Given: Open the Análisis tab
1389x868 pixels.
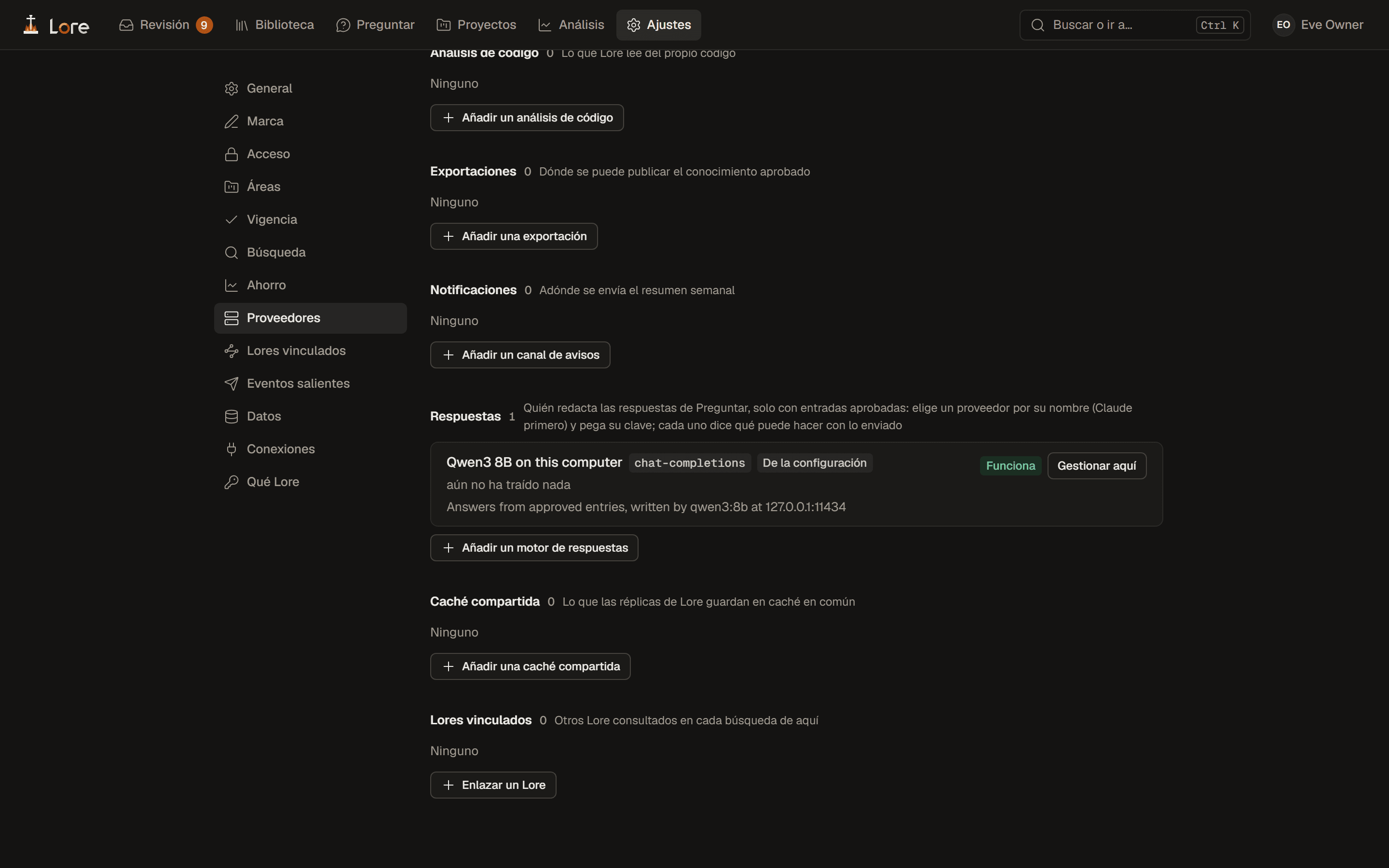Looking at the screenshot, I should click(x=571, y=25).
